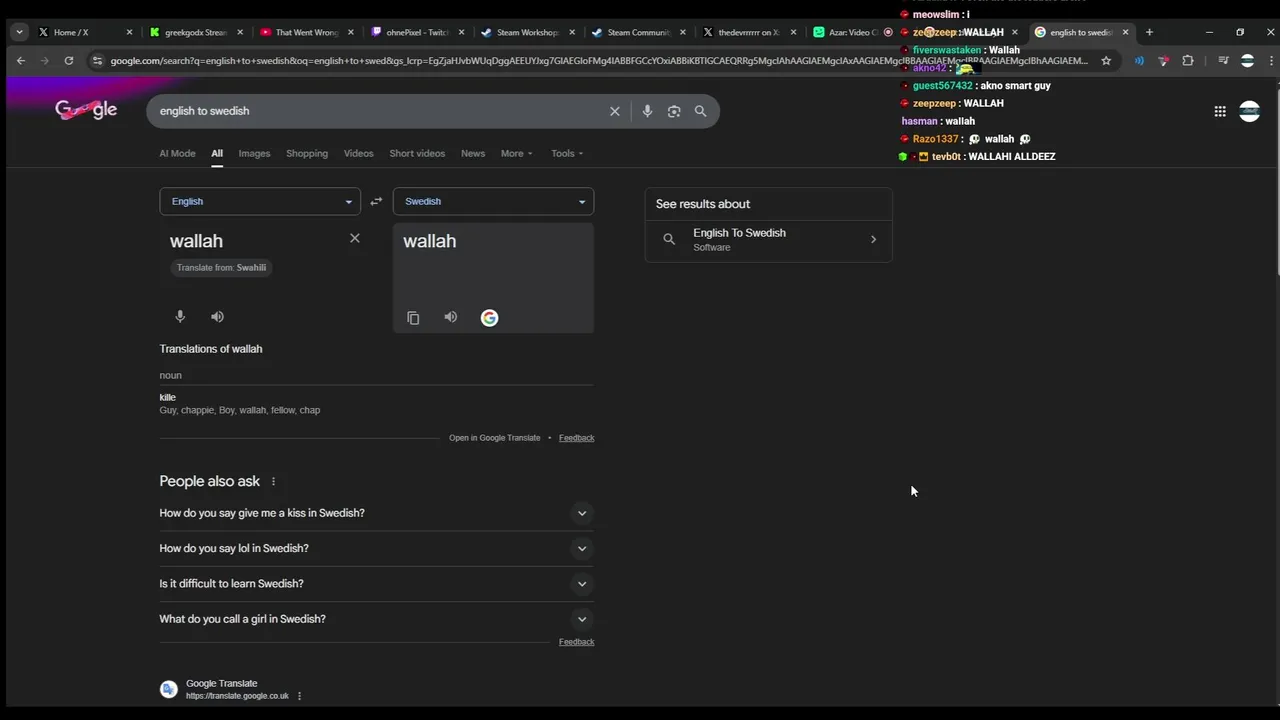
Task: Click the Google search icon under translation
Action: click(489, 318)
